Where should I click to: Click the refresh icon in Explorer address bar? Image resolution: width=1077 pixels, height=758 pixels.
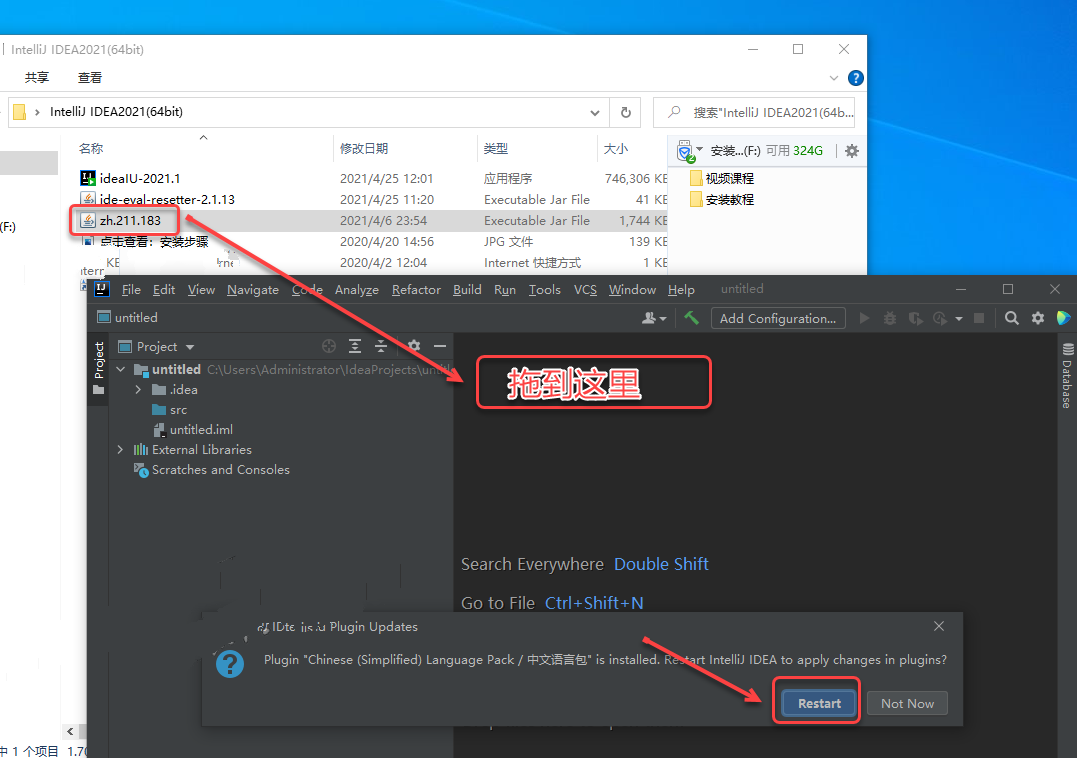click(626, 112)
